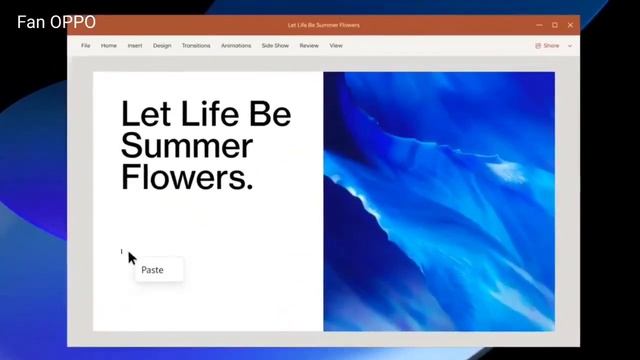
Task: Close the presentation window
Action: point(570,25)
